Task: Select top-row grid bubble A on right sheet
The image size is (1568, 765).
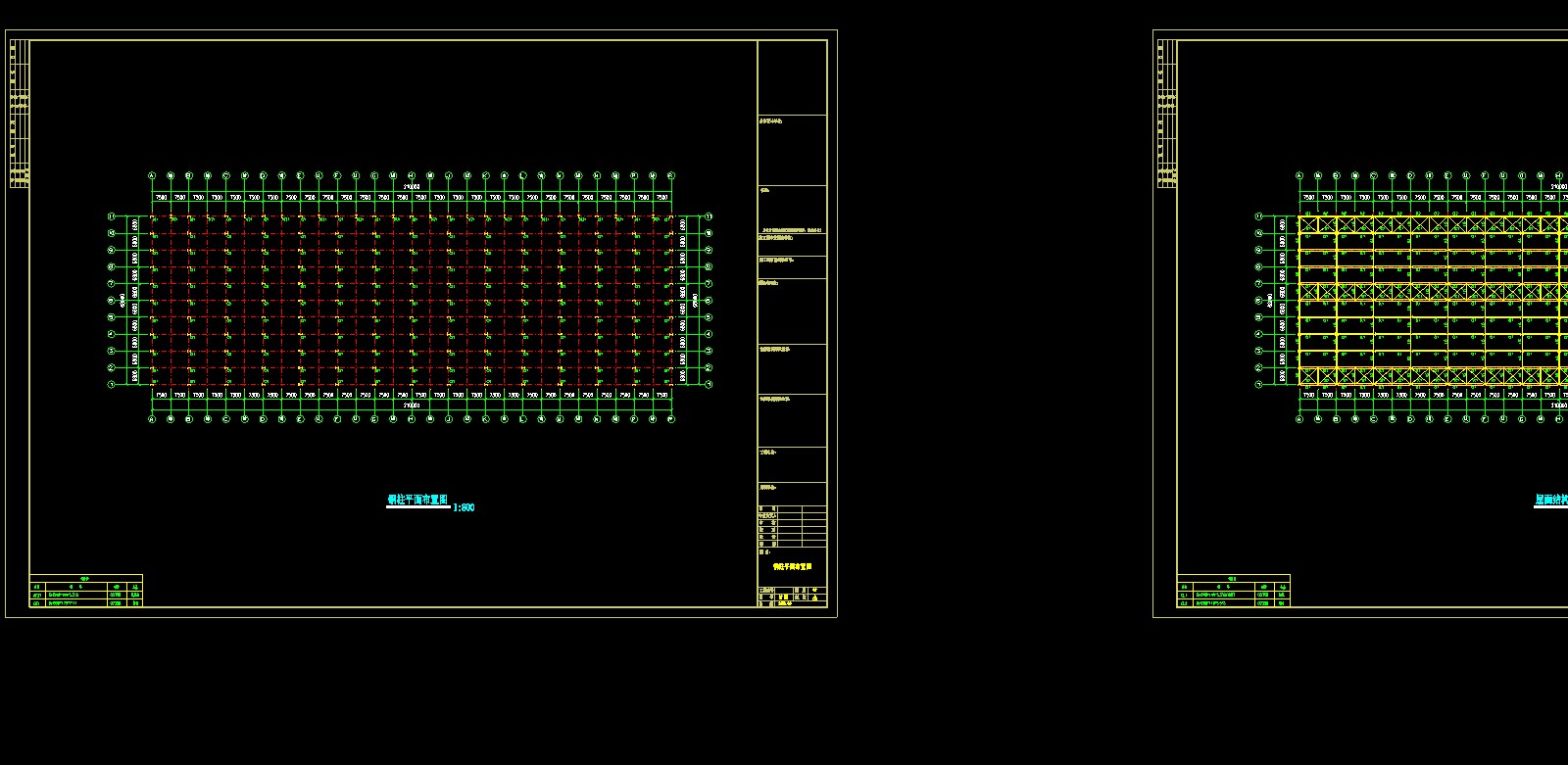Action: point(1299,176)
